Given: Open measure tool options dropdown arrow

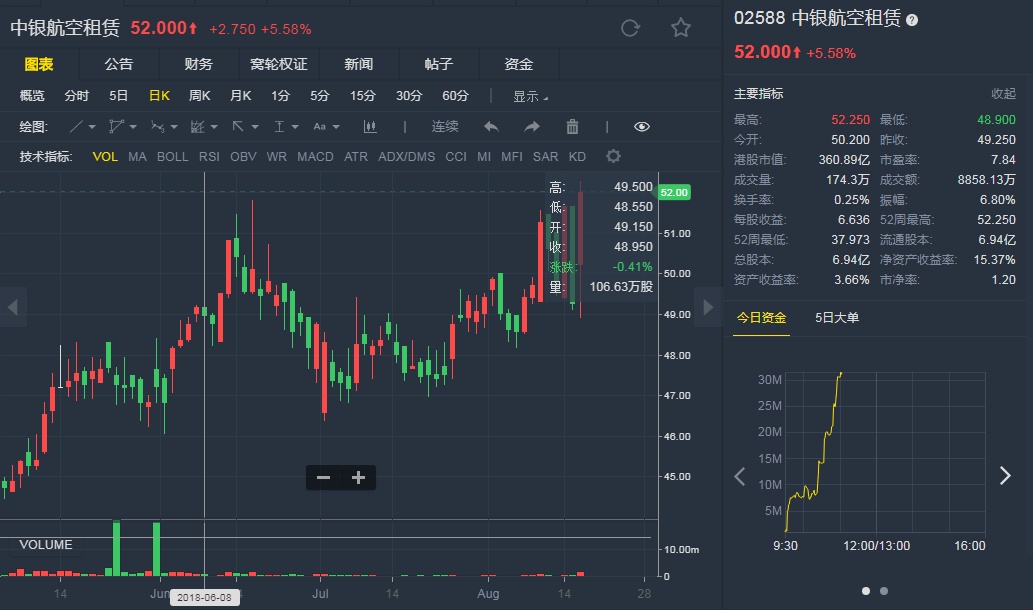Looking at the screenshot, I should (x=295, y=127).
